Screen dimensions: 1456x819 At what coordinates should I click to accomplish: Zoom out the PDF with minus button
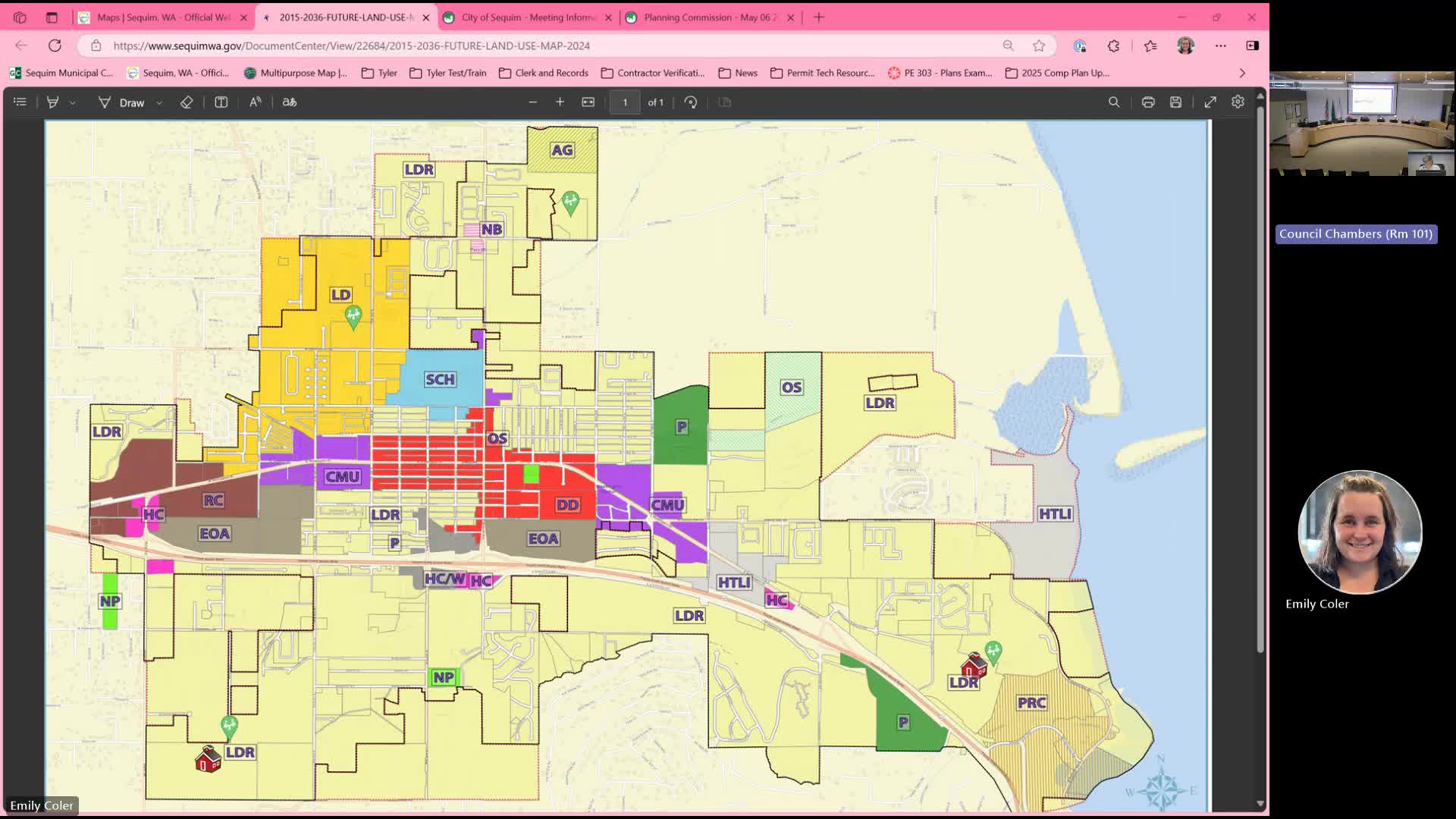coord(533,102)
